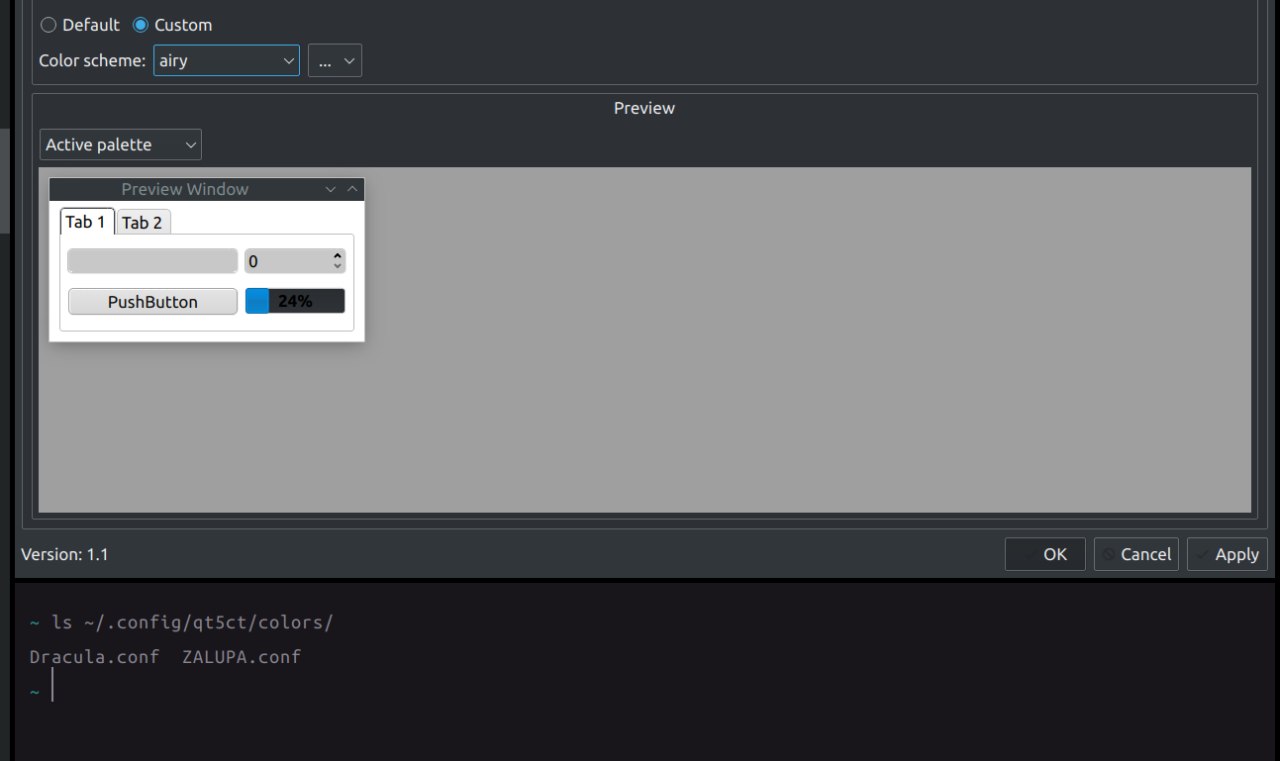
Task: Click the spin box value field showing 0
Action: click(x=287, y=261)
